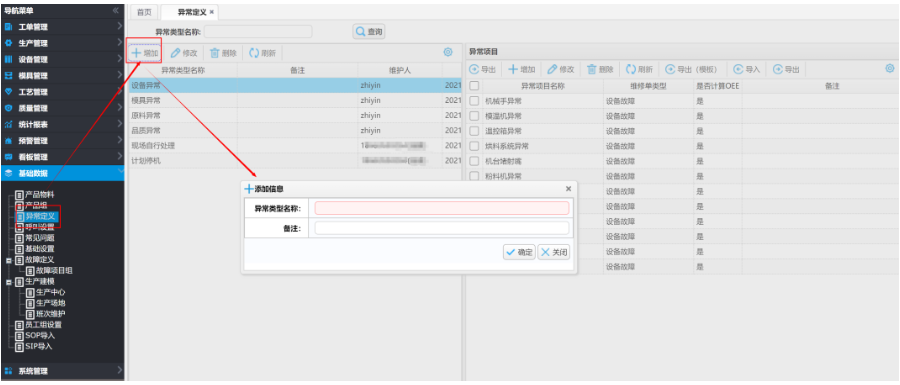Check the 烘料系统异常 row checkbox
The width and height of the screenshot is (900, 385).
pos(474,146)
